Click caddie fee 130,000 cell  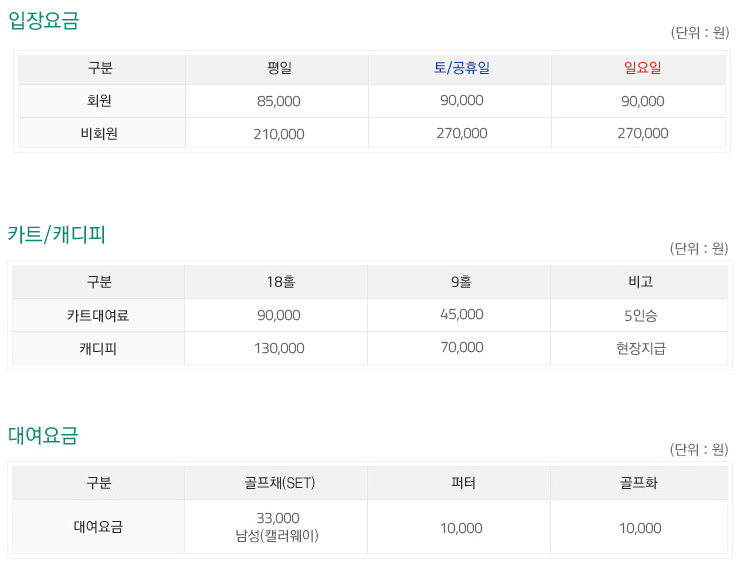[x=279, y=348]
